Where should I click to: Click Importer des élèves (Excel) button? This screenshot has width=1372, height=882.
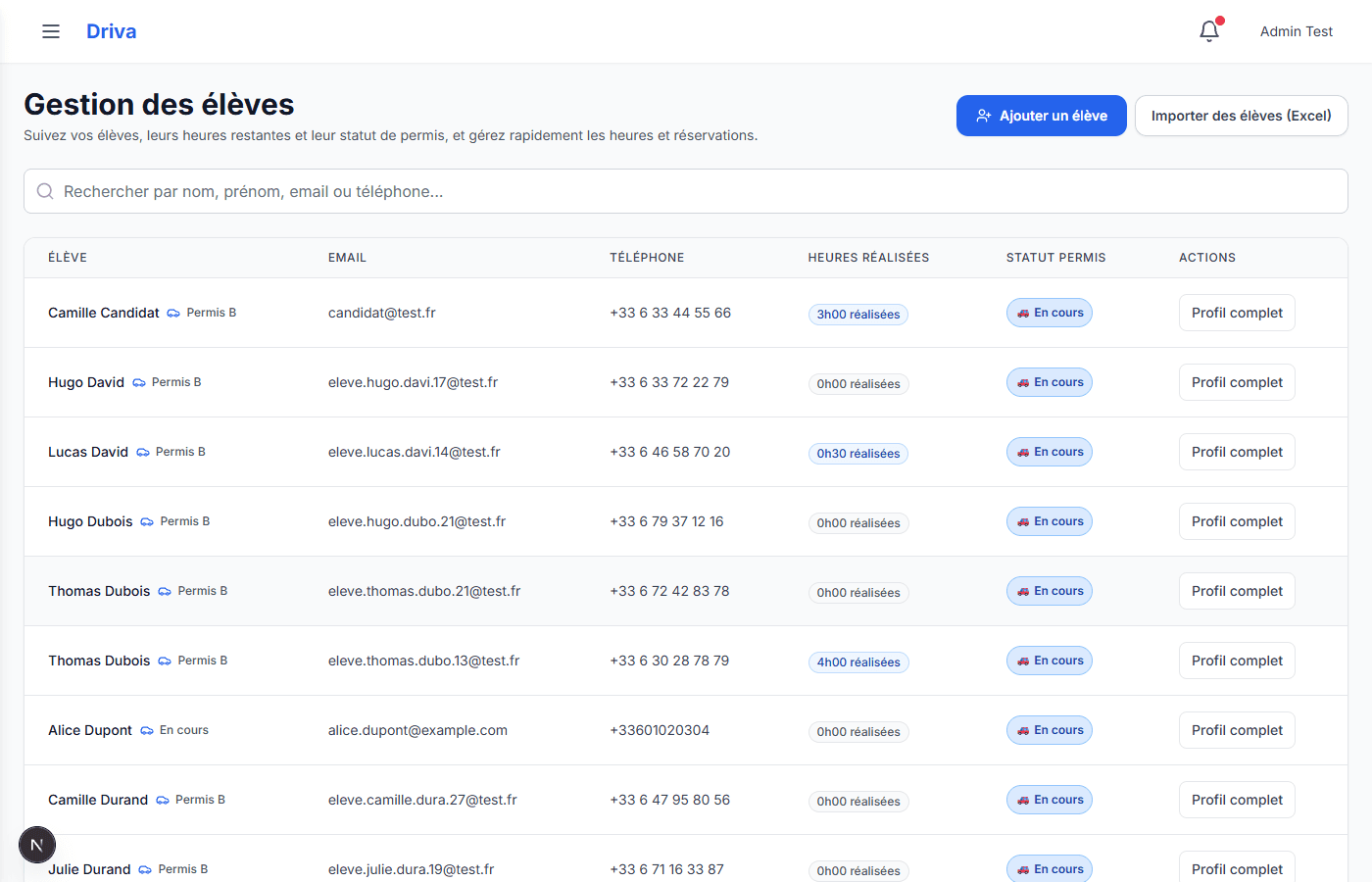point(1241,116)
